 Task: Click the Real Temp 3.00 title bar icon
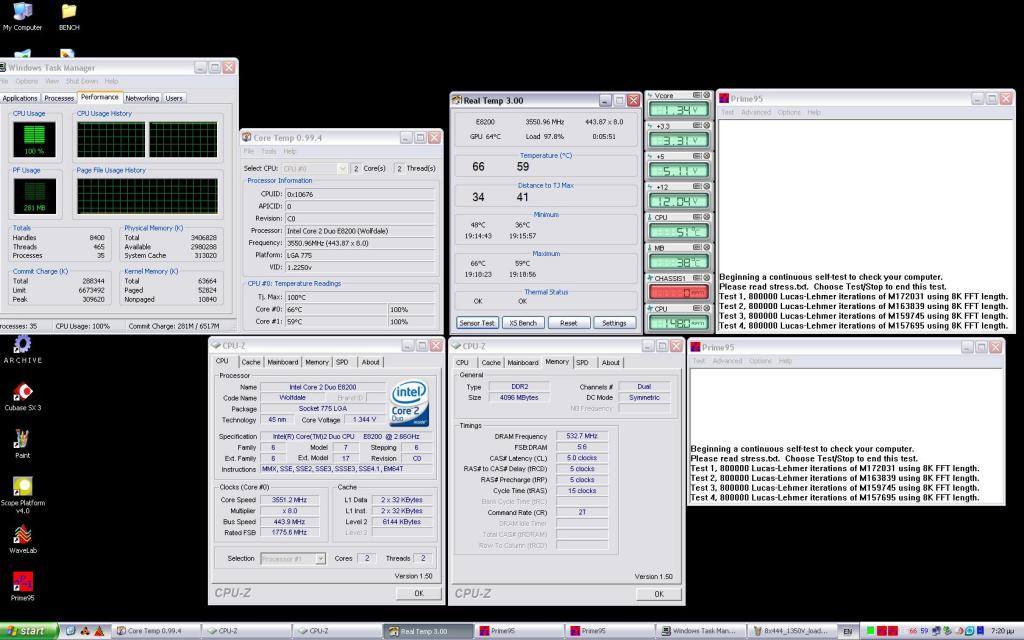pos(457,101)
